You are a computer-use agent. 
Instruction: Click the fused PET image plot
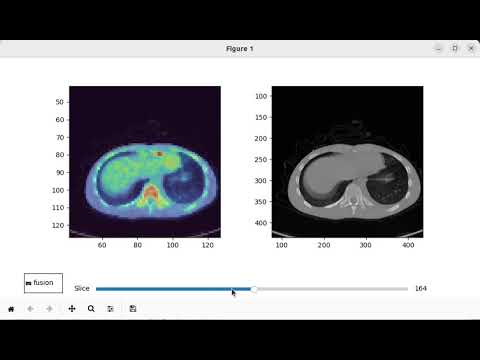point(145,162)
